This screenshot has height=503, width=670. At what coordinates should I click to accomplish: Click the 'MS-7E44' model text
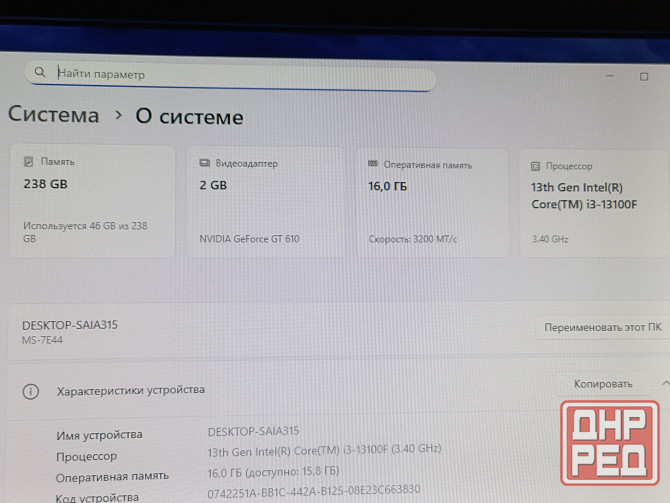[x=42, y=340]
